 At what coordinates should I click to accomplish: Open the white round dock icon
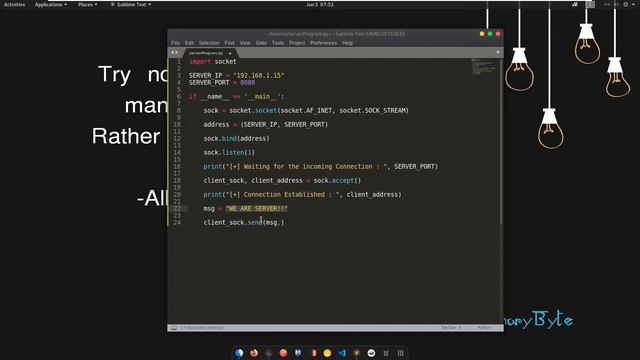point(371,353)
